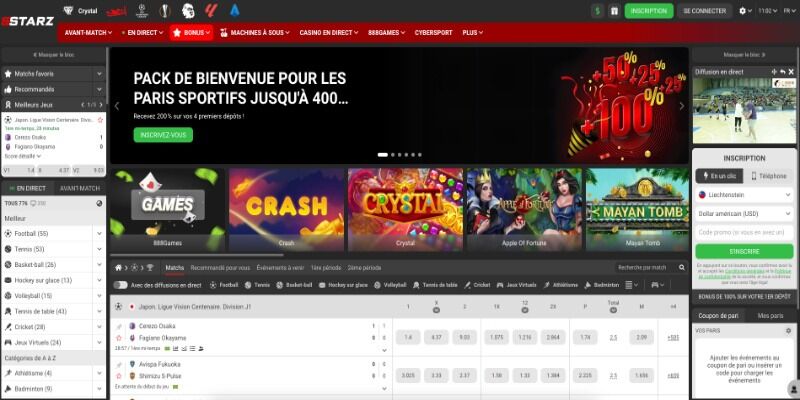The image size is (800, 400).
Task: Switch to the AVANT-MATCH sidebar tab
Action: pyautogui.click(x=80, y=188)
